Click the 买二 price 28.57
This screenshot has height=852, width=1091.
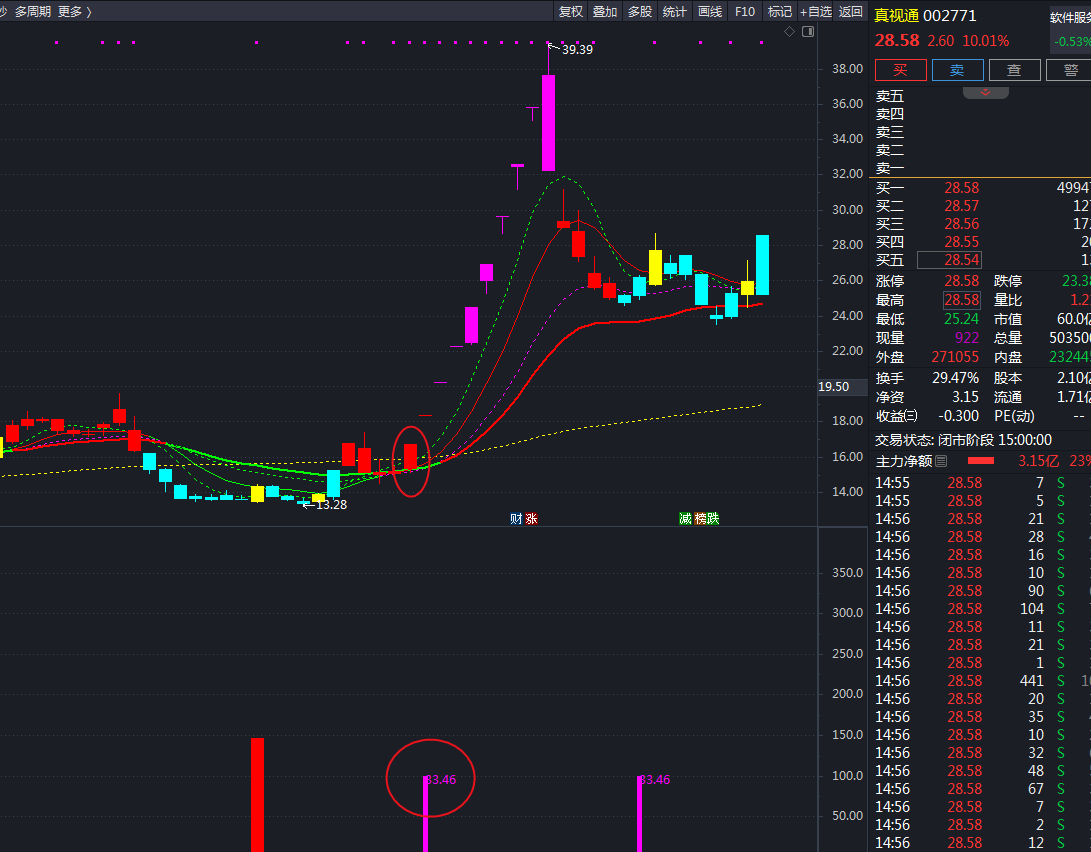click(x=962, y=206)
